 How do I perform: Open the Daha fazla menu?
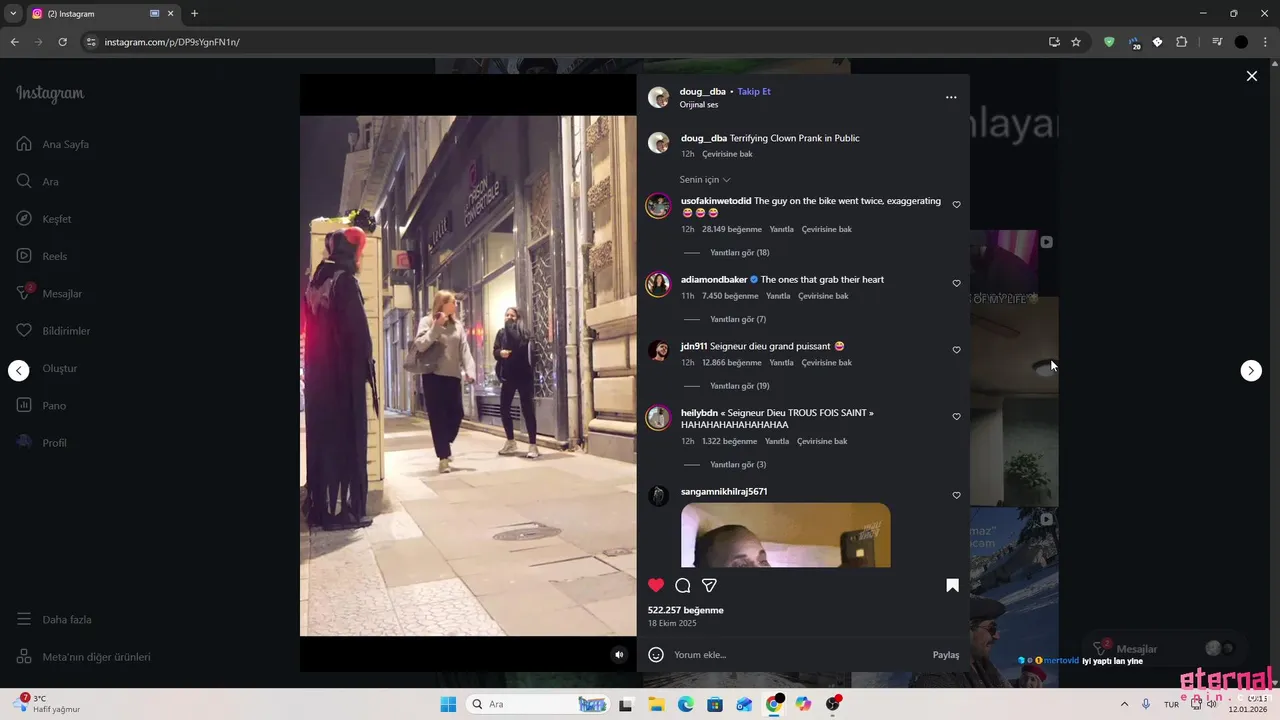54,619
